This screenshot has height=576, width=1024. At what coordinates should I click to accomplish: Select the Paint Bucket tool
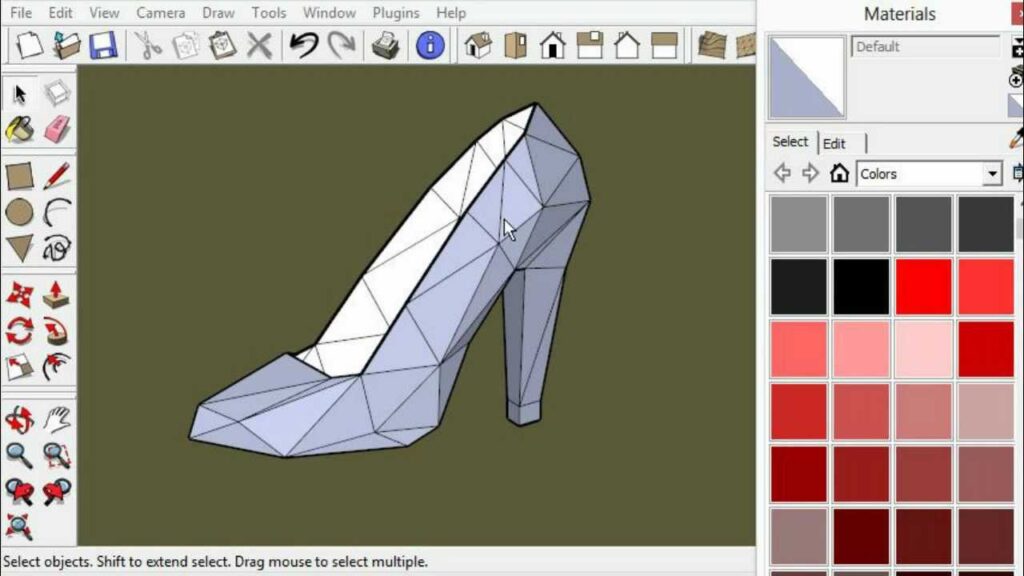(19, 129)
